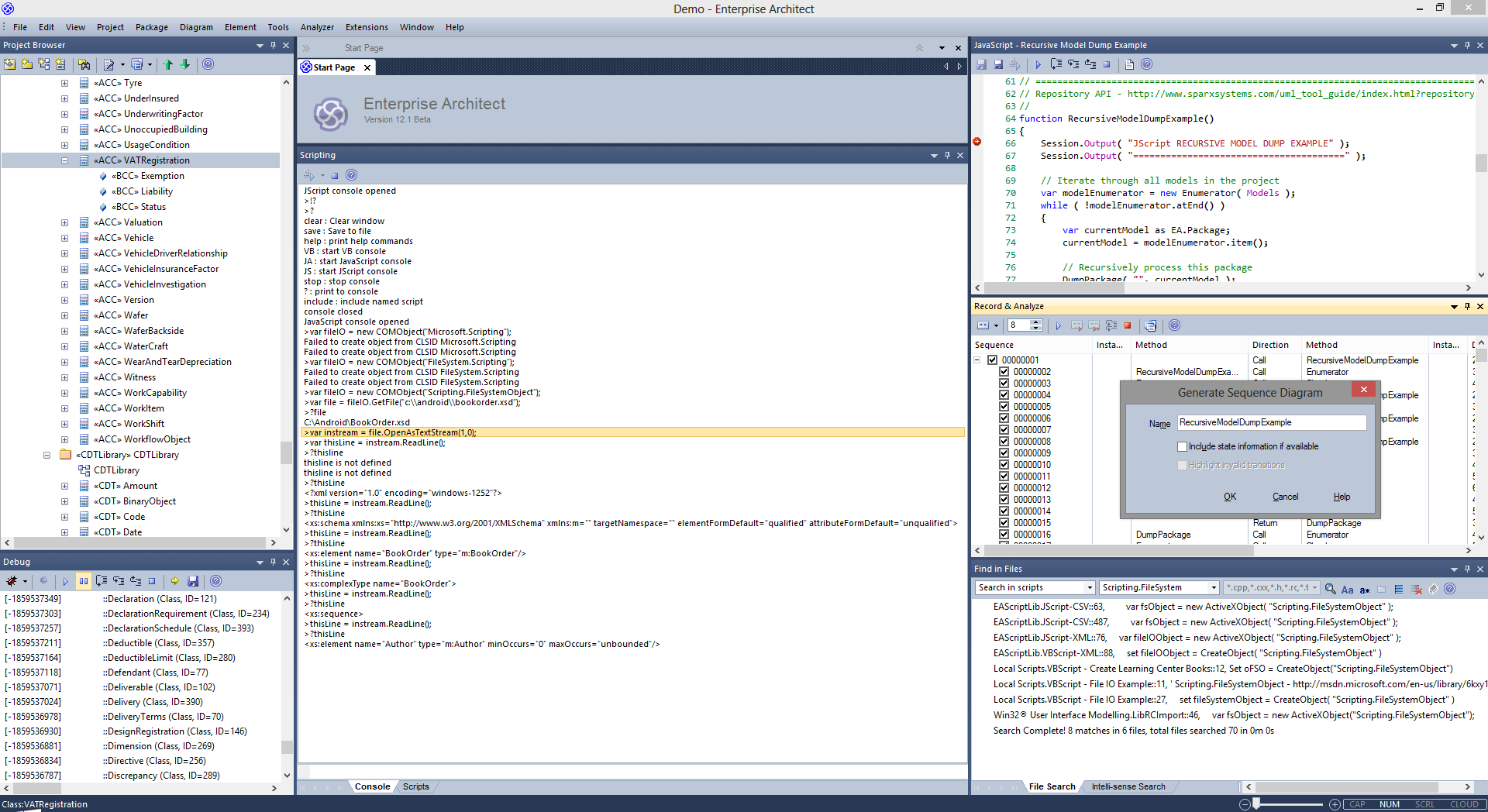Click the stop icon in the script editor toolbar
Screen dimensions: 1488x812
[x=1107, y=64]
